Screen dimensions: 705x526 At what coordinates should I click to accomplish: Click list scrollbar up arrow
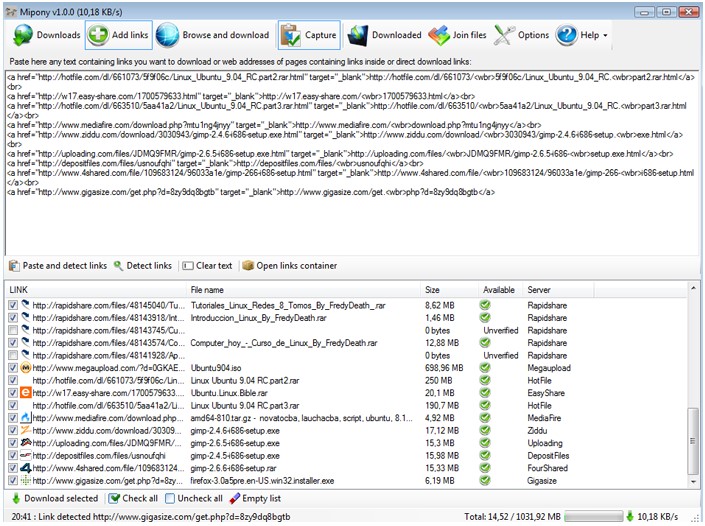coord(693,288)
